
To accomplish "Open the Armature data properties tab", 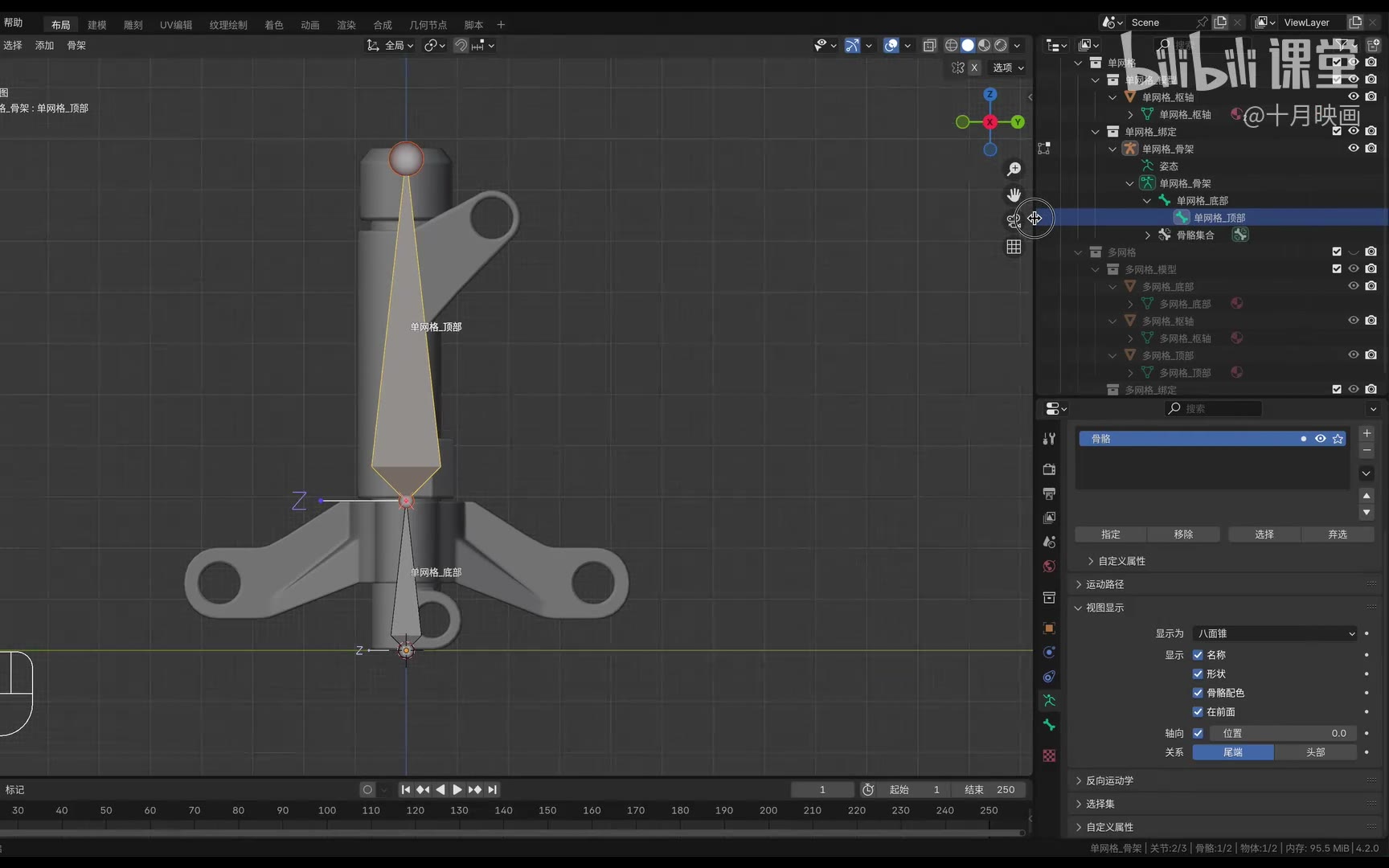I will (x=1049, y=701).
